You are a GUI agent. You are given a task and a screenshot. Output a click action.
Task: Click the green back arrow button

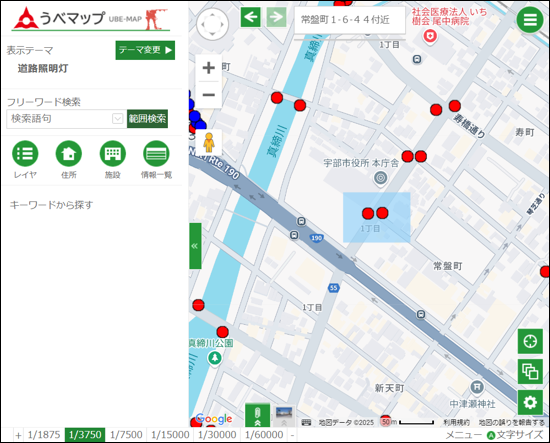[250, 17]
